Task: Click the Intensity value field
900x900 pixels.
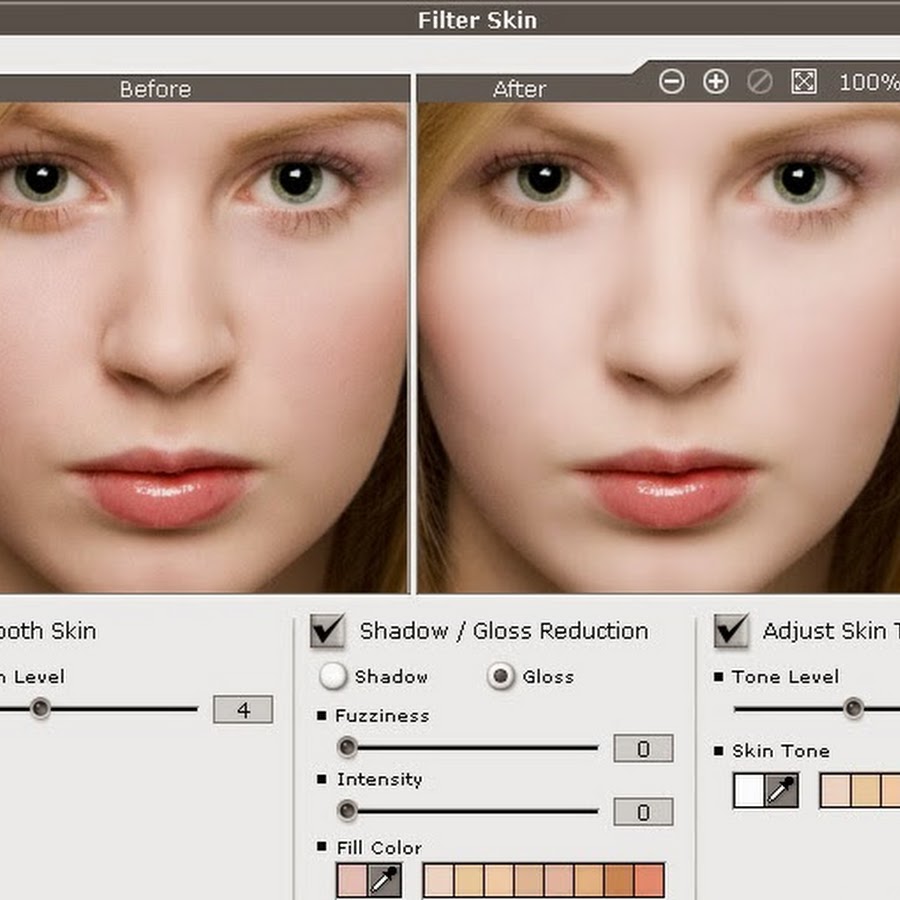Action: pyautogui.click(x=643, y=812)
